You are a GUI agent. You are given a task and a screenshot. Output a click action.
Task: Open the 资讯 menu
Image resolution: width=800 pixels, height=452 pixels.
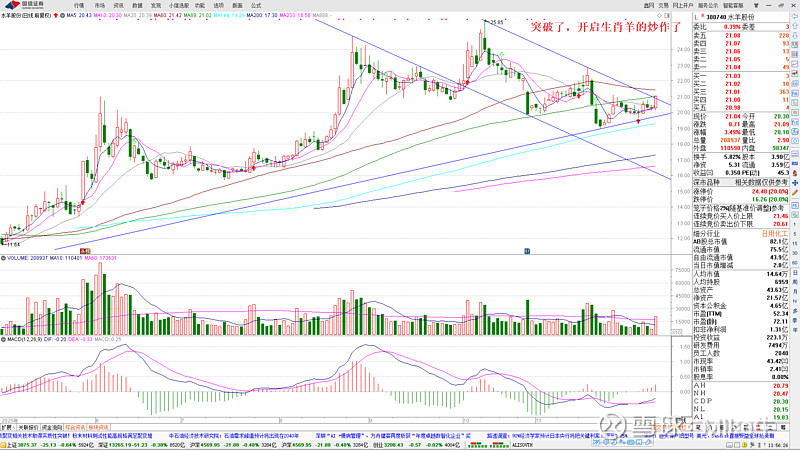118,5
